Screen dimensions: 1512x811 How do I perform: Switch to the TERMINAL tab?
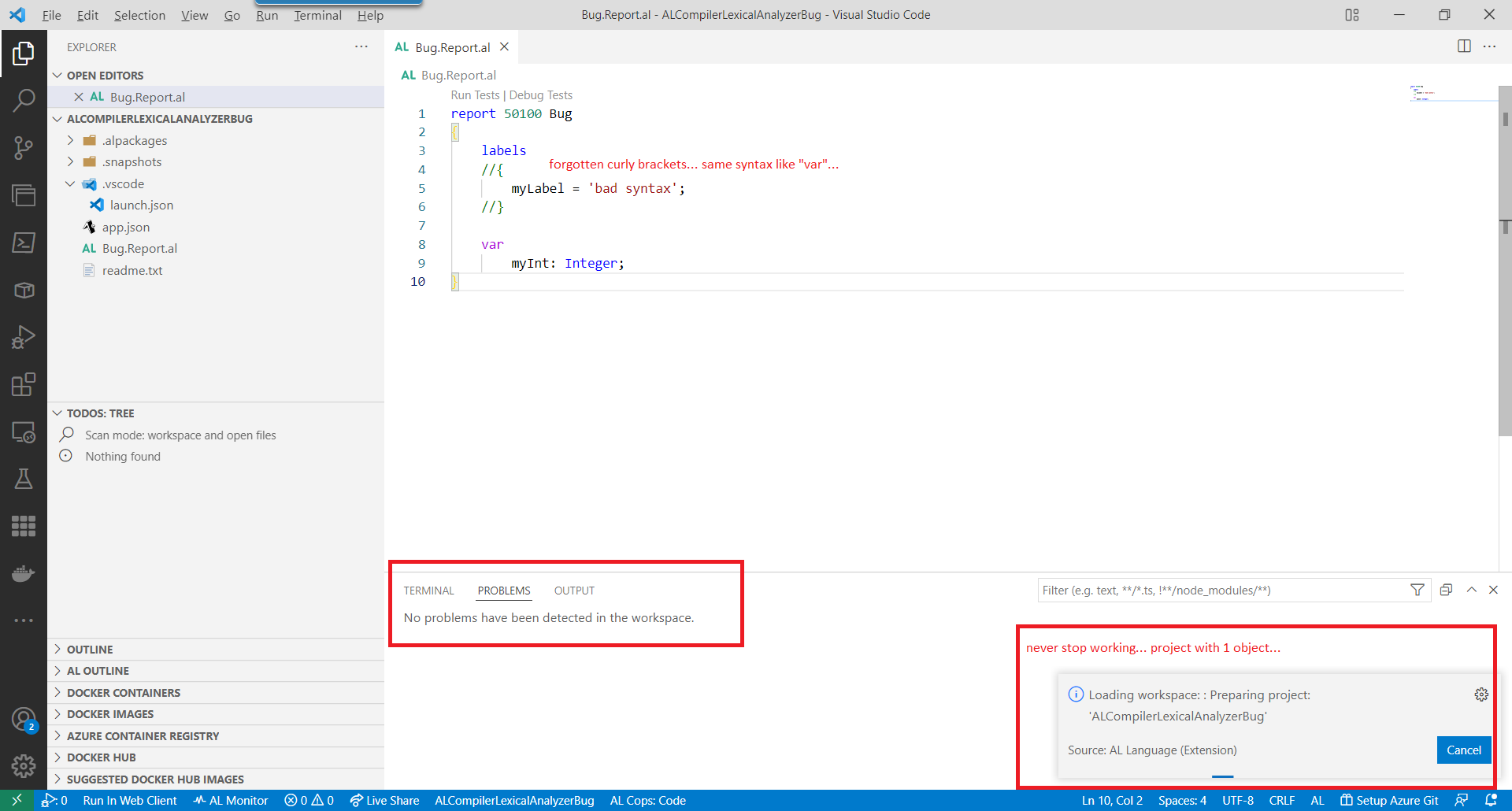point(428,590)
